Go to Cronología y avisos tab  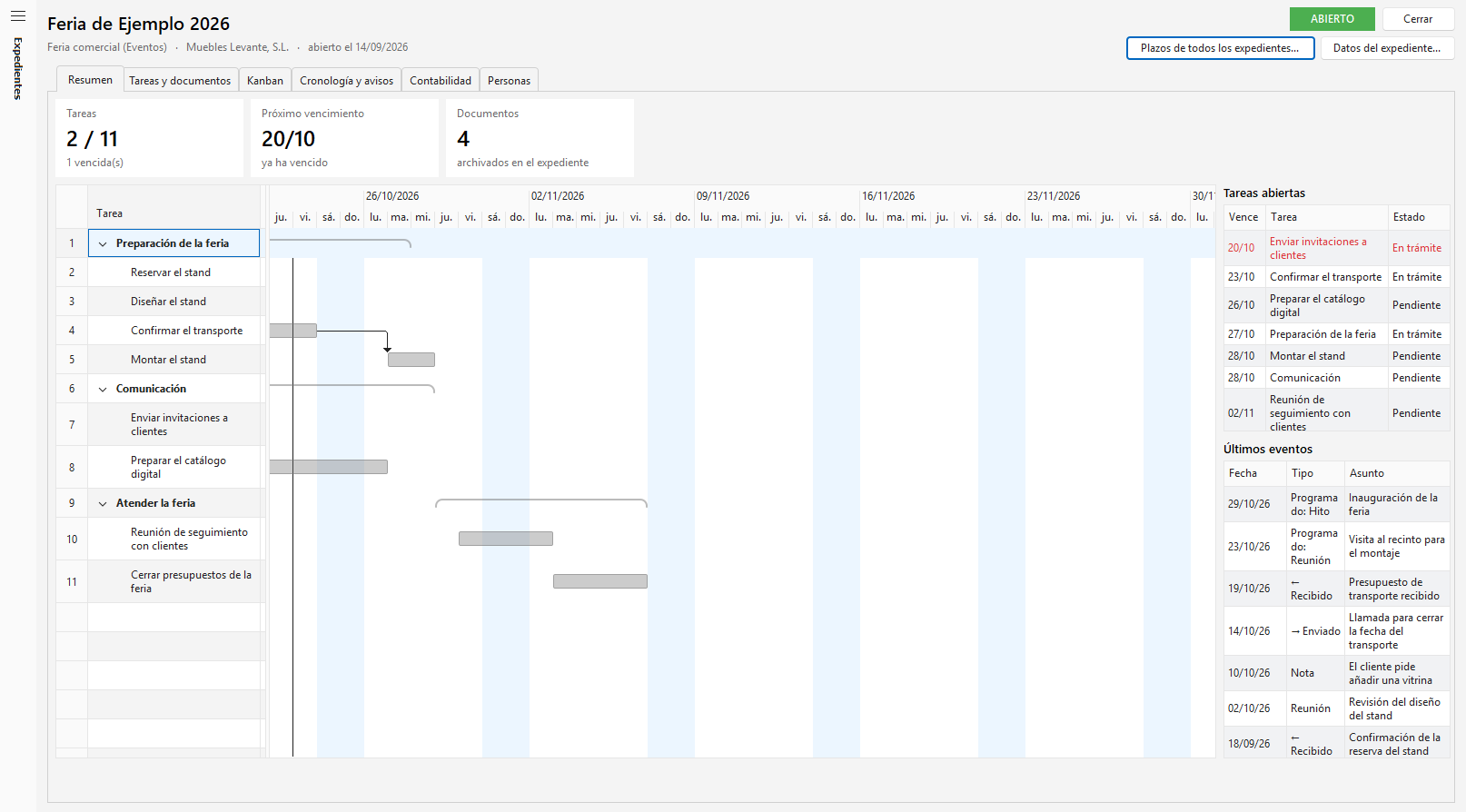coord(346,81)
